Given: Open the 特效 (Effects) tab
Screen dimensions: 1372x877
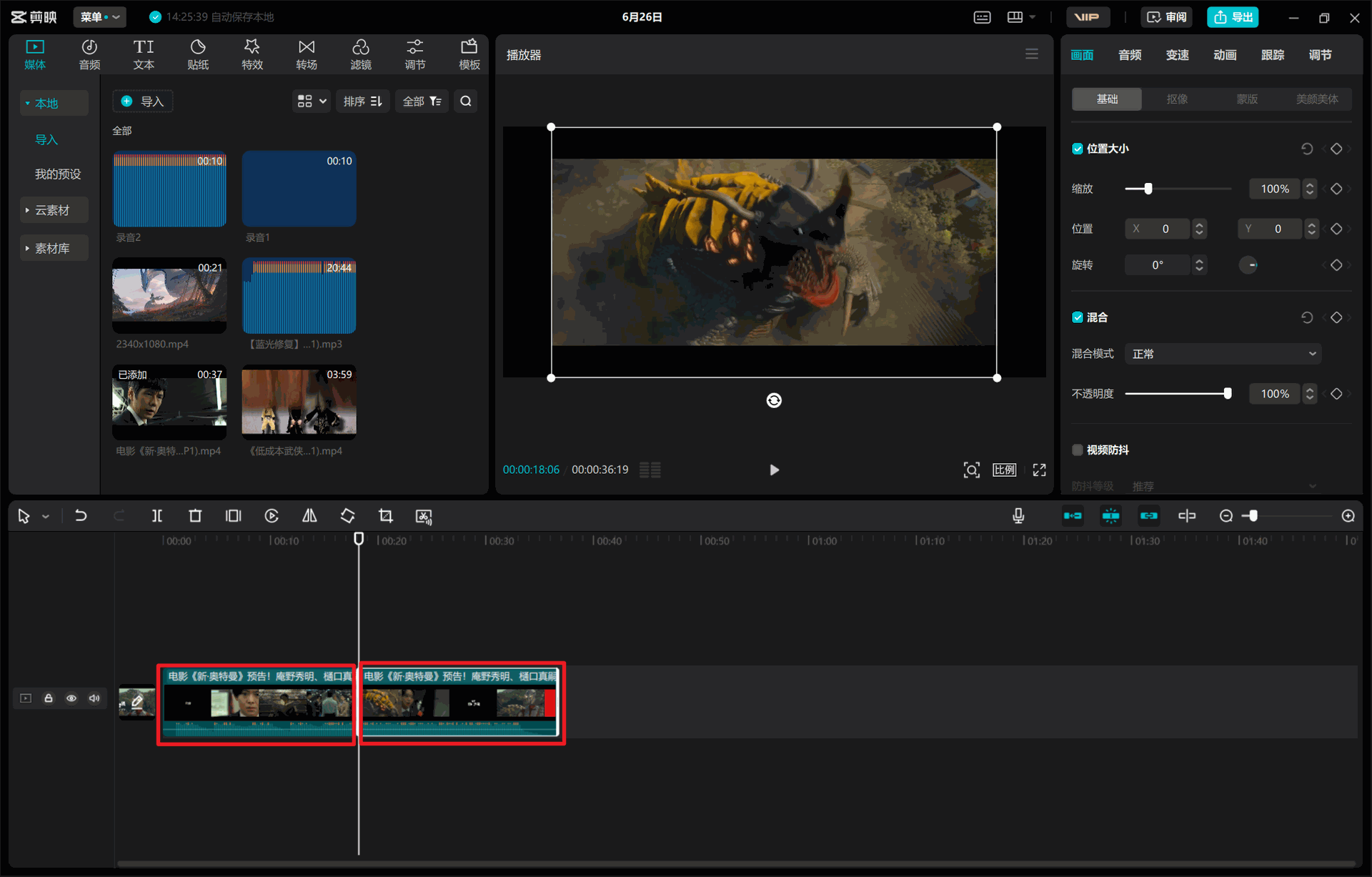Looking at the screenshot, I should pyautogui.click(x=252, y=54).
